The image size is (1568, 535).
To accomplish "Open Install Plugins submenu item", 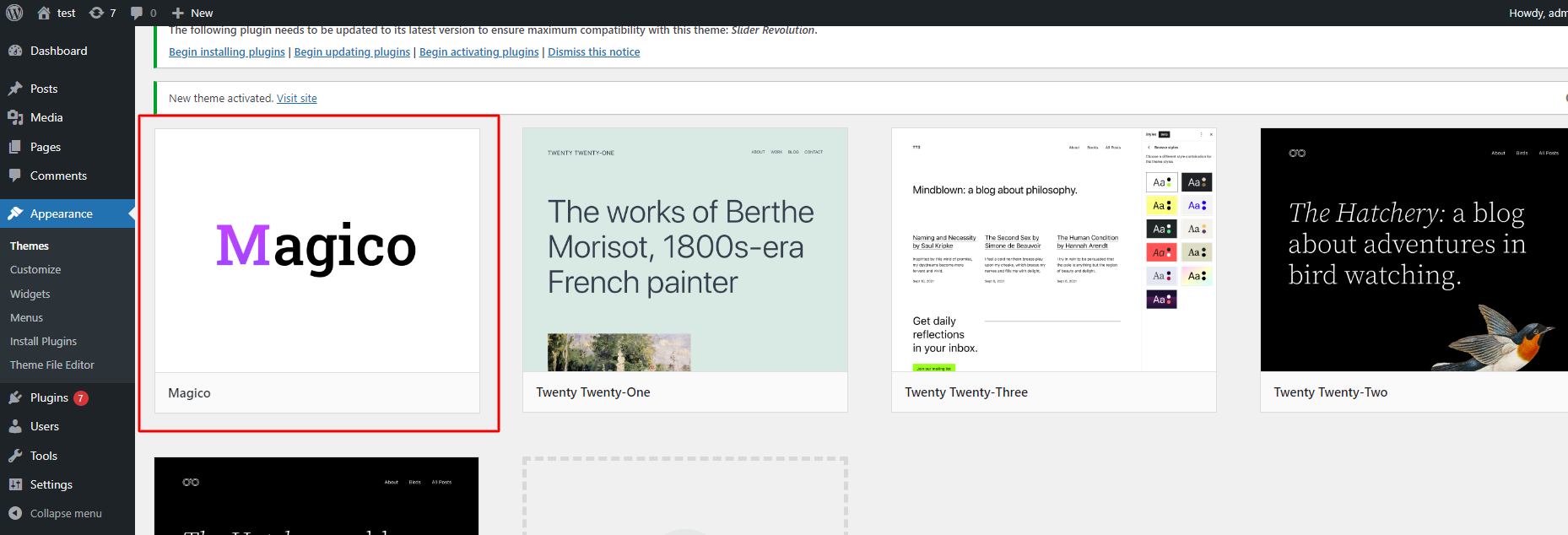I will coord(43,341).
